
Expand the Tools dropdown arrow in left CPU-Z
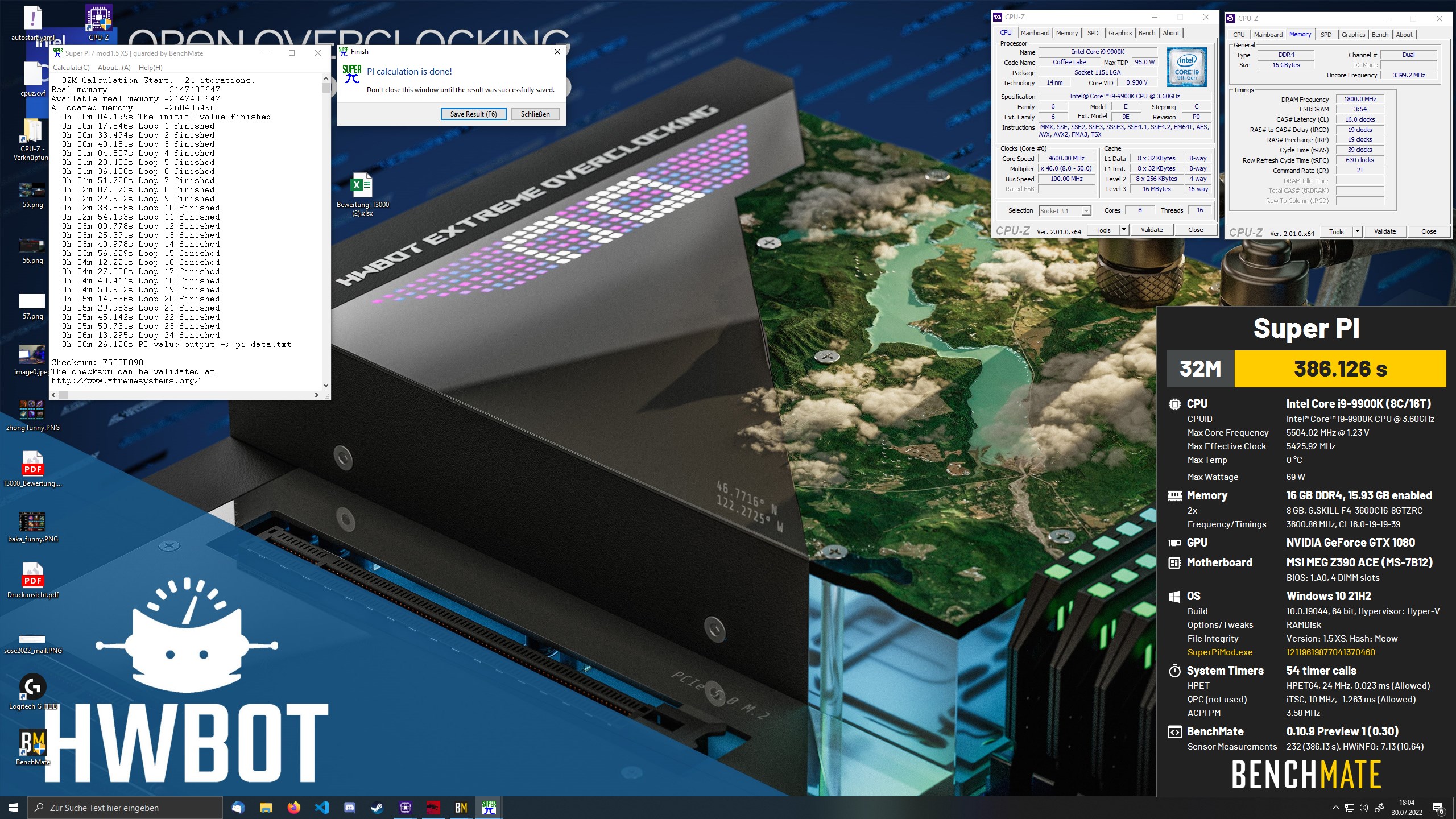[1124, 230]
